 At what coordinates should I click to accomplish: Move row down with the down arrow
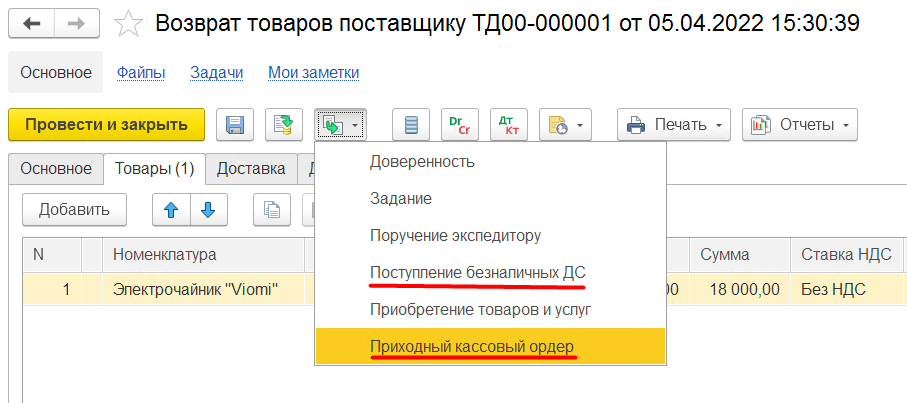[208, 209]
